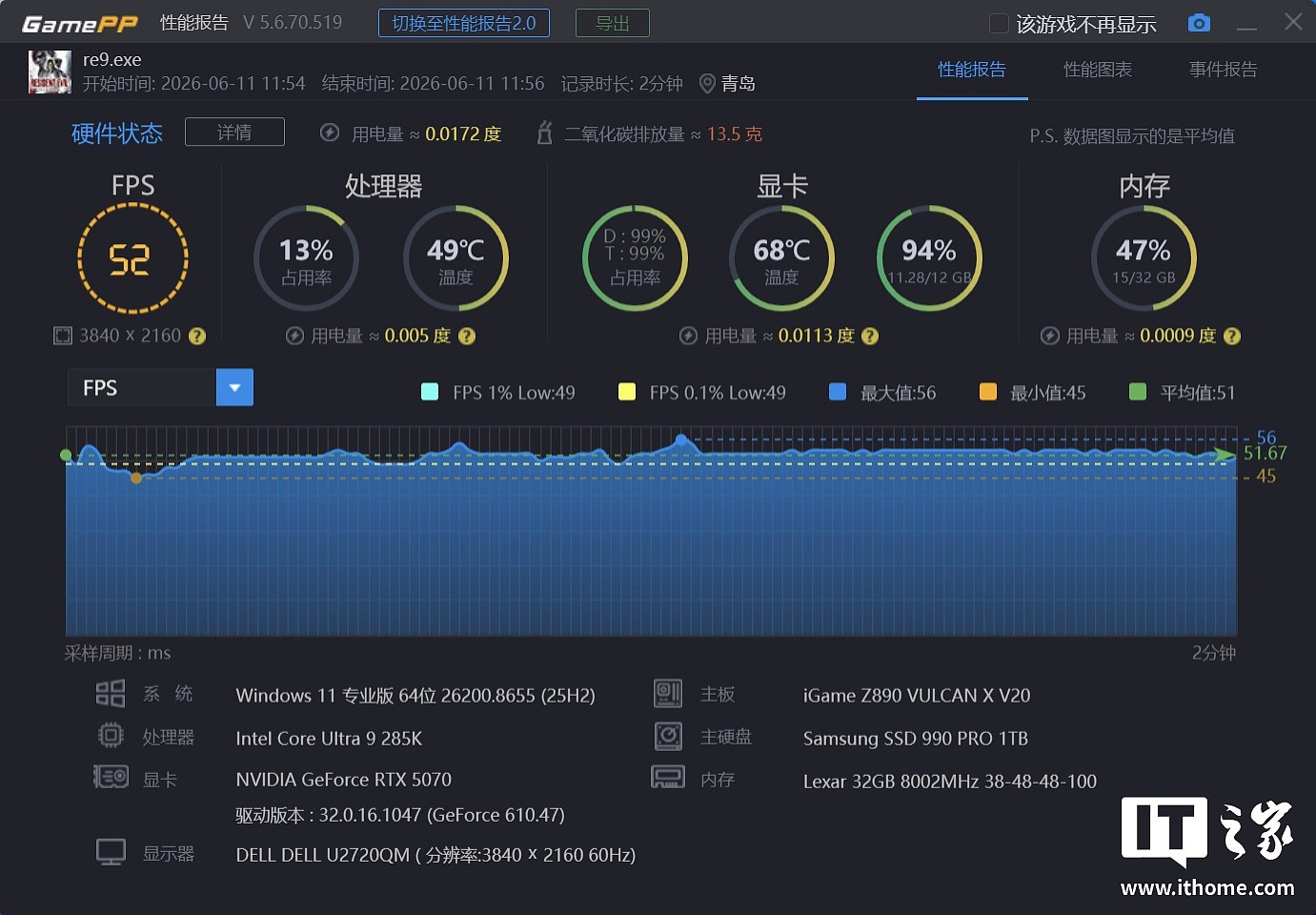Open the 事件报告 tab

coord(1224,70)
